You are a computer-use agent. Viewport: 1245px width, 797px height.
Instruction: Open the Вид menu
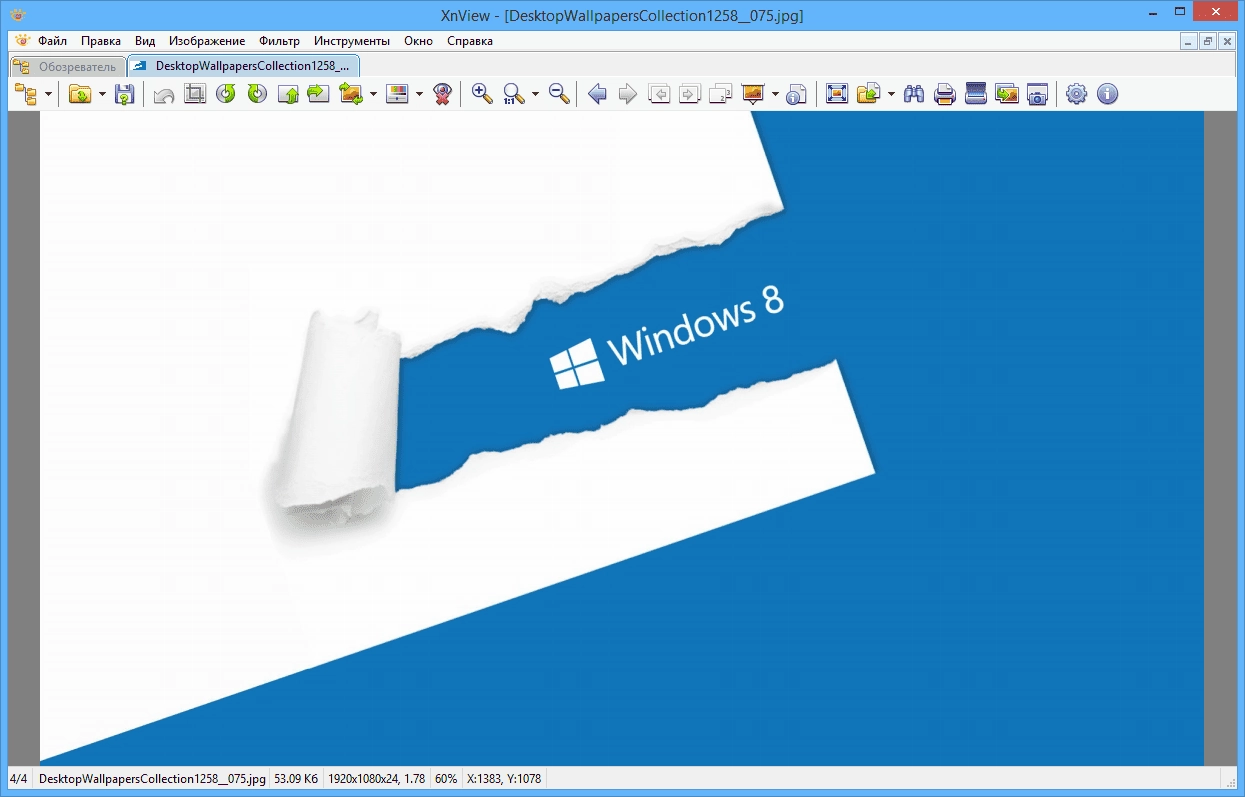(145, 41)
